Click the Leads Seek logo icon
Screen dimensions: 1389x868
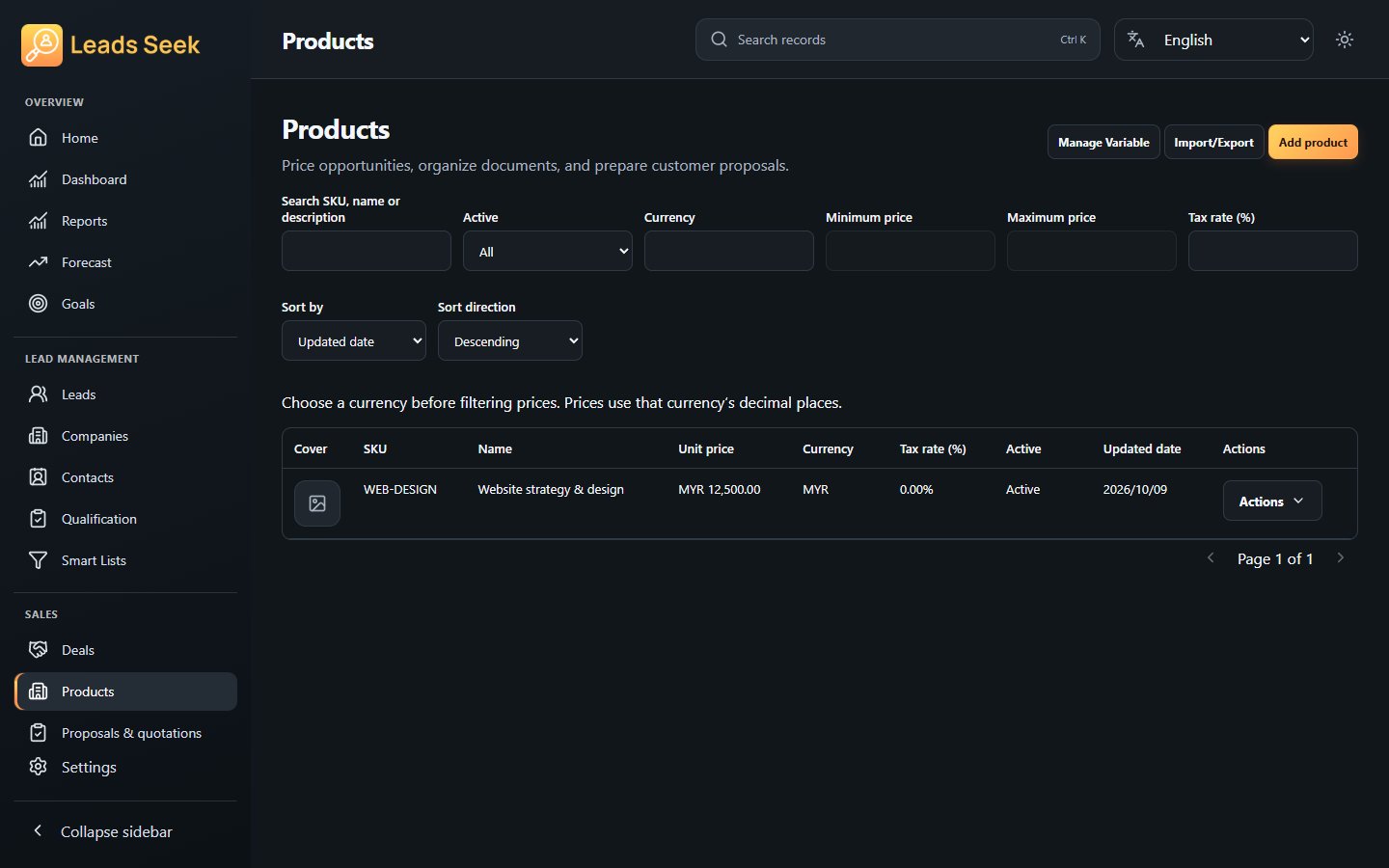pos(41,45)
